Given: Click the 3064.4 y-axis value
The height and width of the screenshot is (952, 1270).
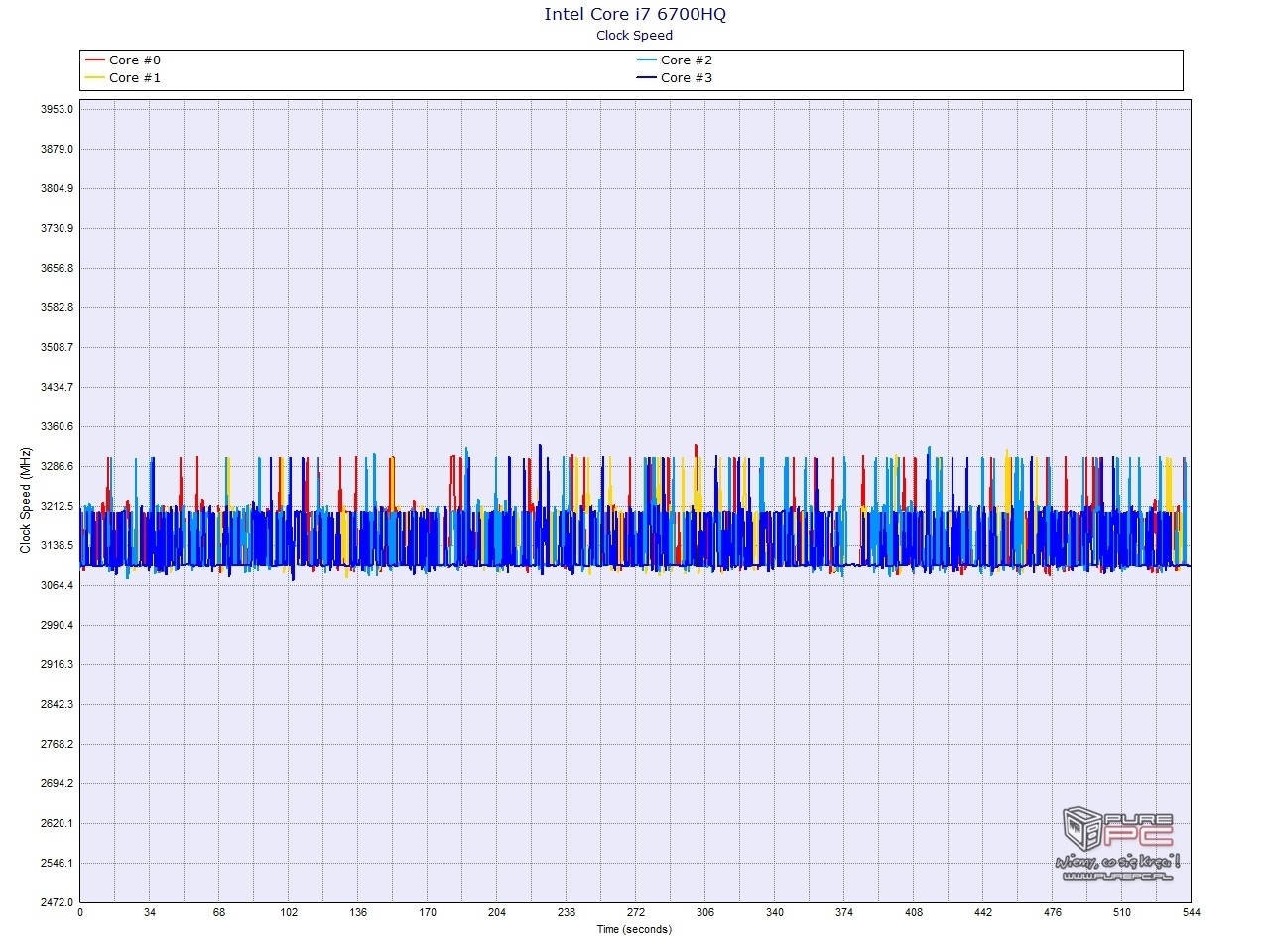Looking at the screenshot, I should 57,585.
